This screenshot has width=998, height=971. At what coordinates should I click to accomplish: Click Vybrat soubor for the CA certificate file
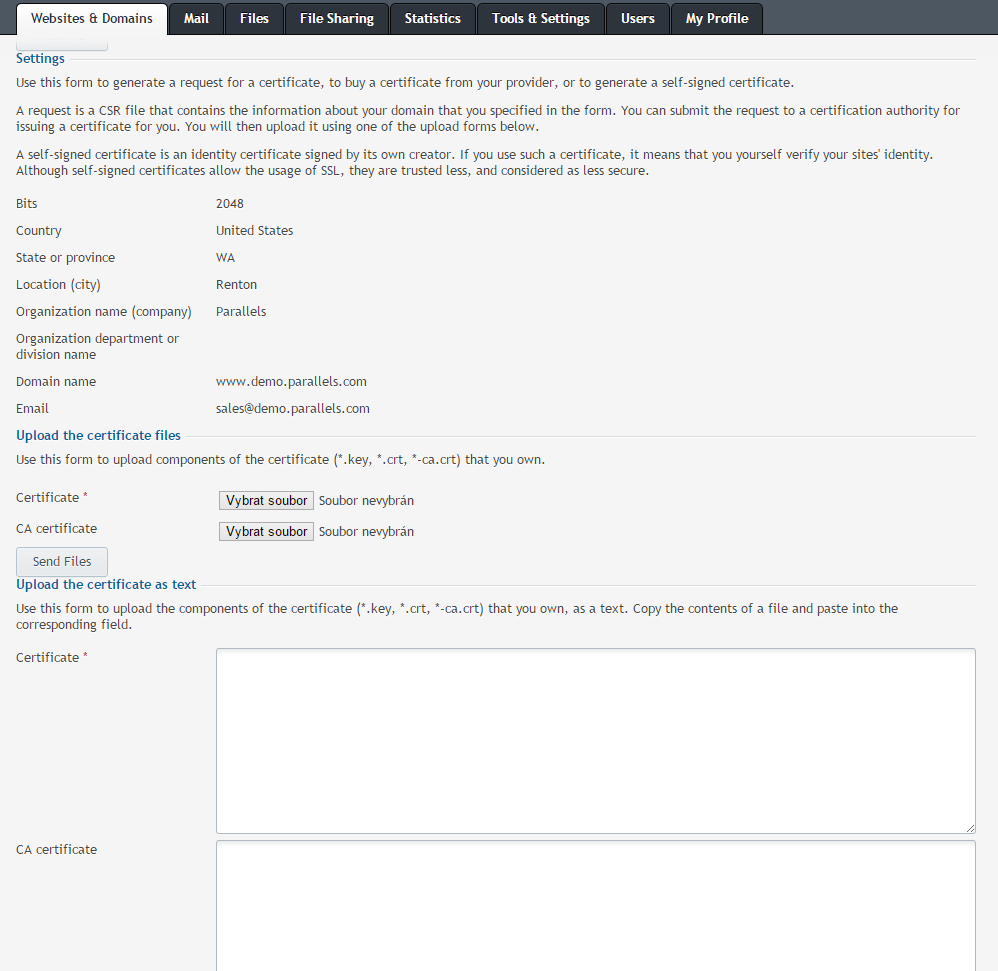266,532
